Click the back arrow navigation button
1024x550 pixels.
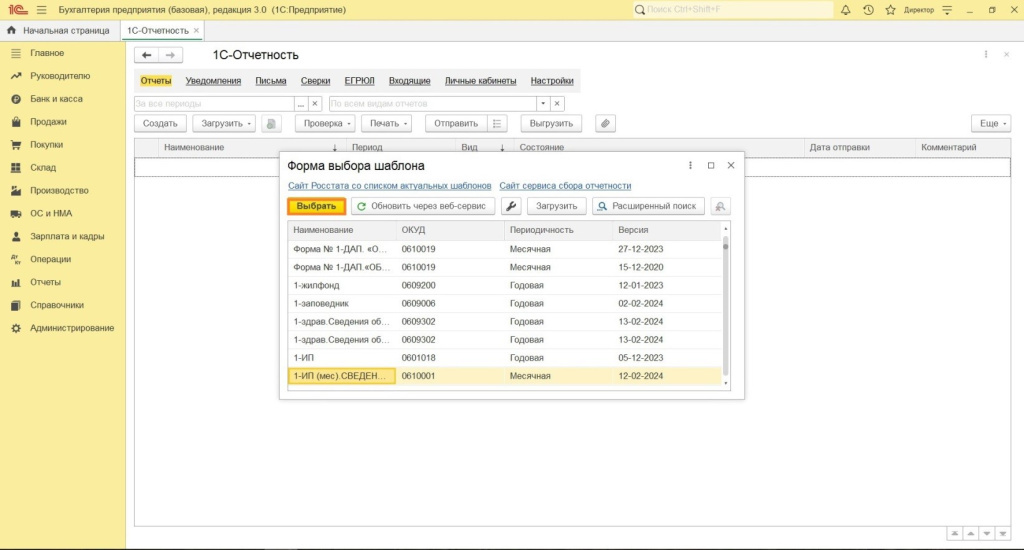pos(147,55)
